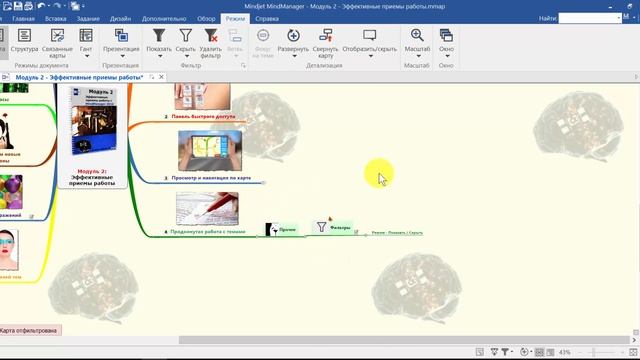The image size is (640, 360).
Task: Click the horizontal scrollbar
Action: click(x=404, y=340)
